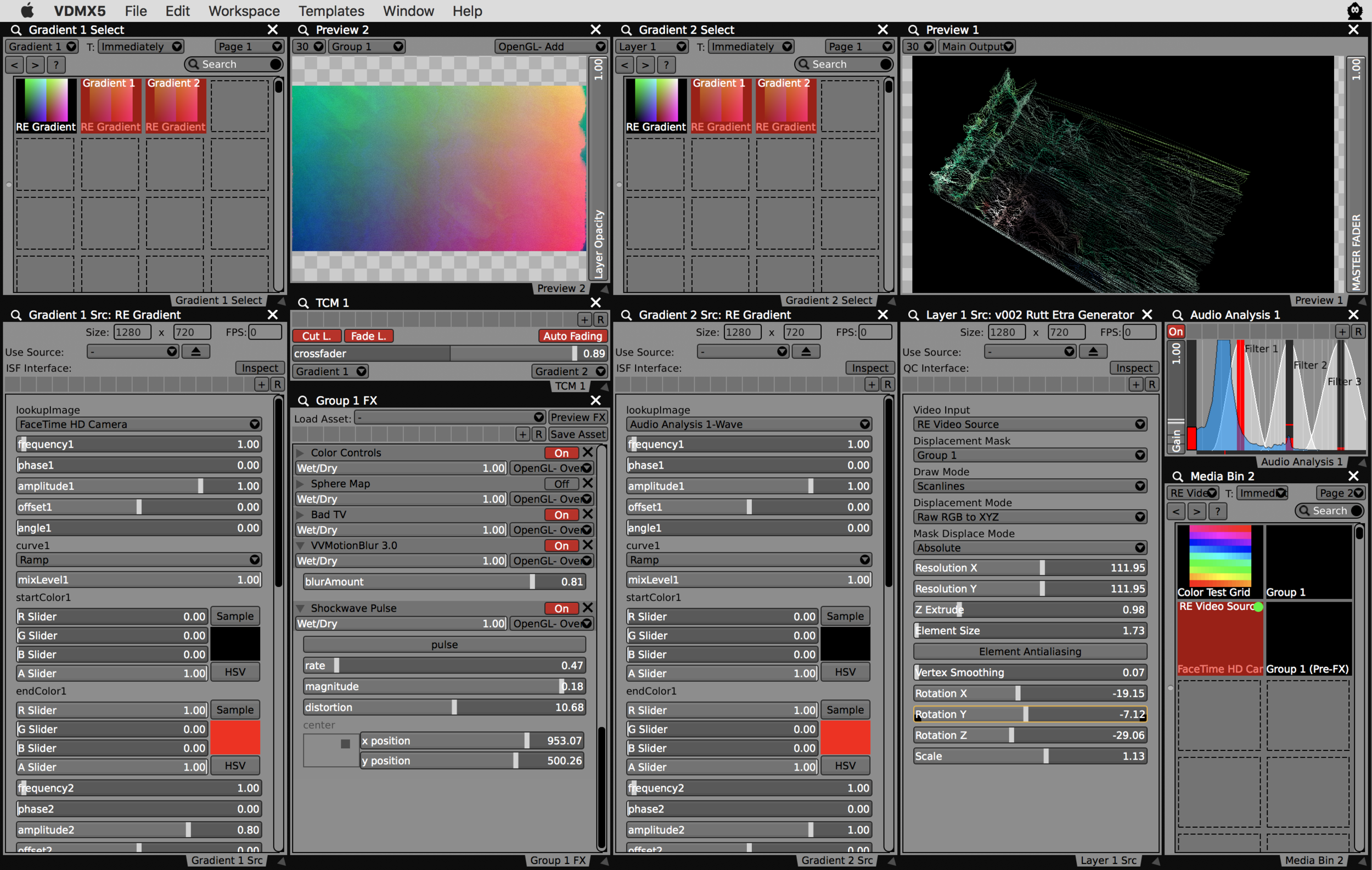Viewport: 1372px width, 870px height.
Task: Expand the Color Controls effect disclosure triangle
Action: pos(300,453)
